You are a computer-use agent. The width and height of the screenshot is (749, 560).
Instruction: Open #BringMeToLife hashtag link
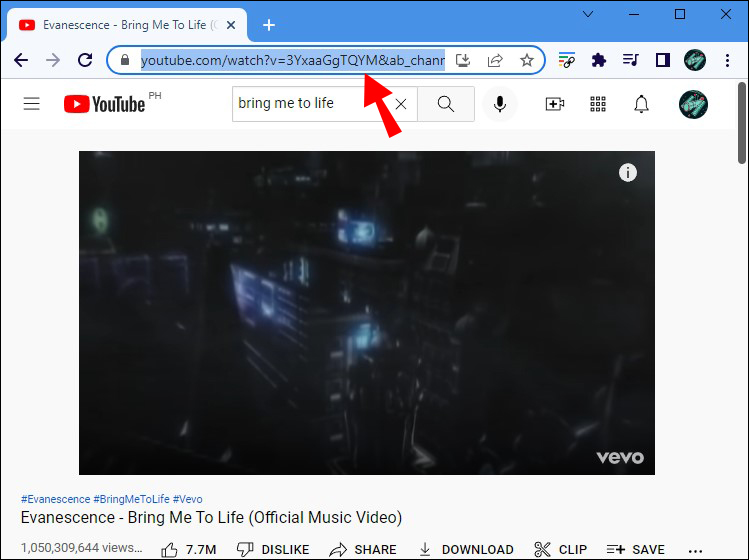pyautogui.click(x=131, y=499)
